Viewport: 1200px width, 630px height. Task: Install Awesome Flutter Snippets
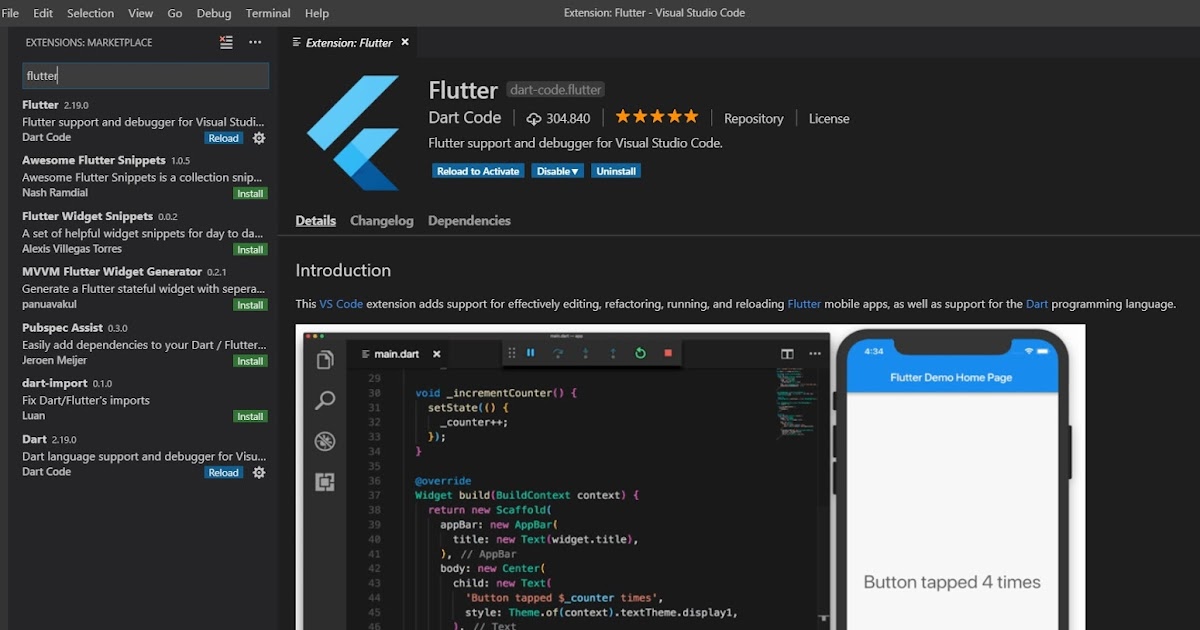250,193
